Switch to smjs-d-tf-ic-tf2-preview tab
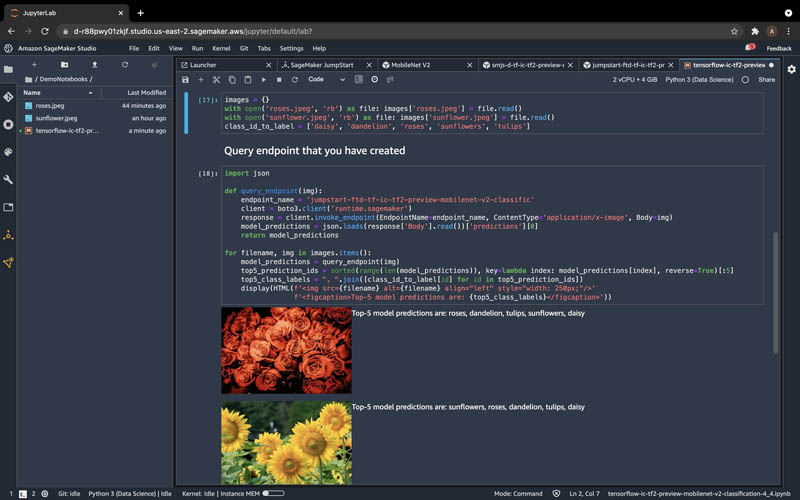Viewport: 800px width, 500px height. (x=528, y=65)
